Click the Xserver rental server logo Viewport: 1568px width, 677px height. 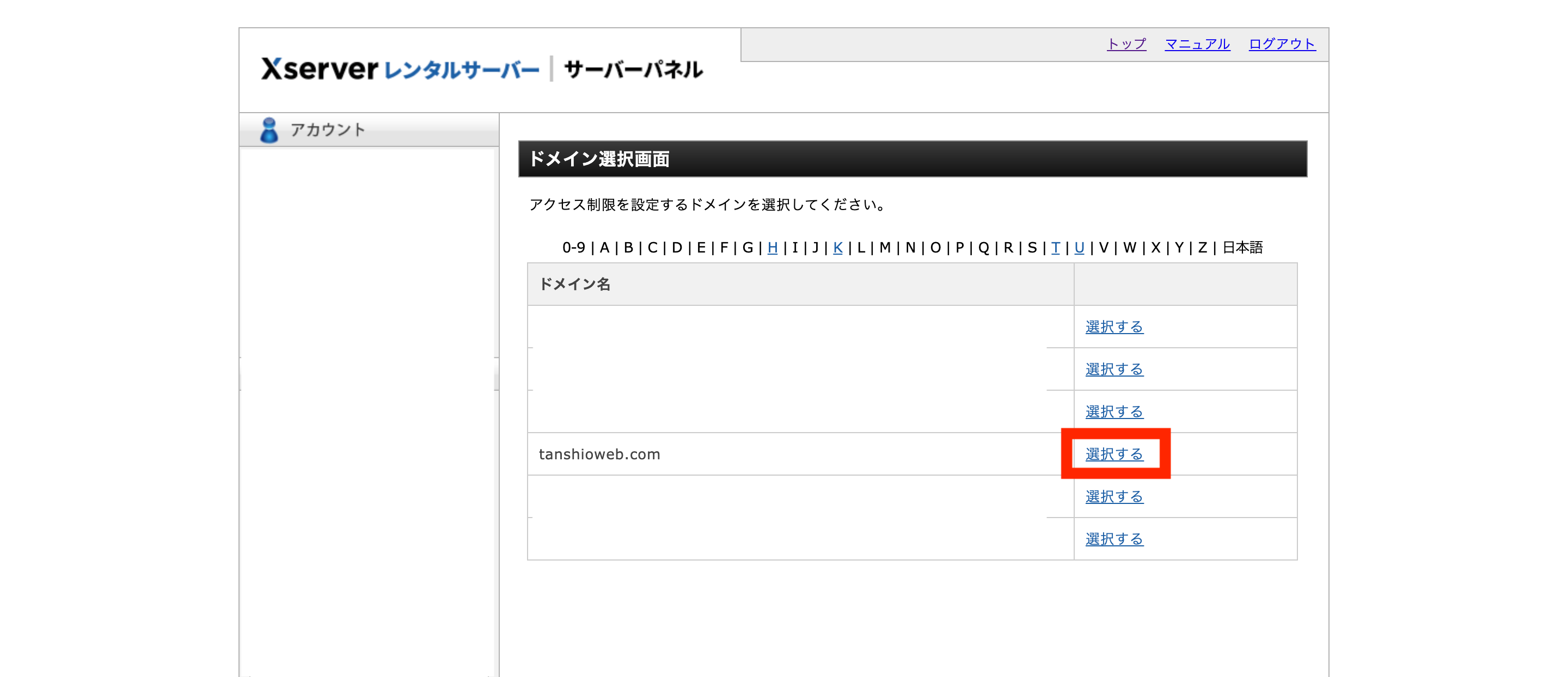click(401, 69)
